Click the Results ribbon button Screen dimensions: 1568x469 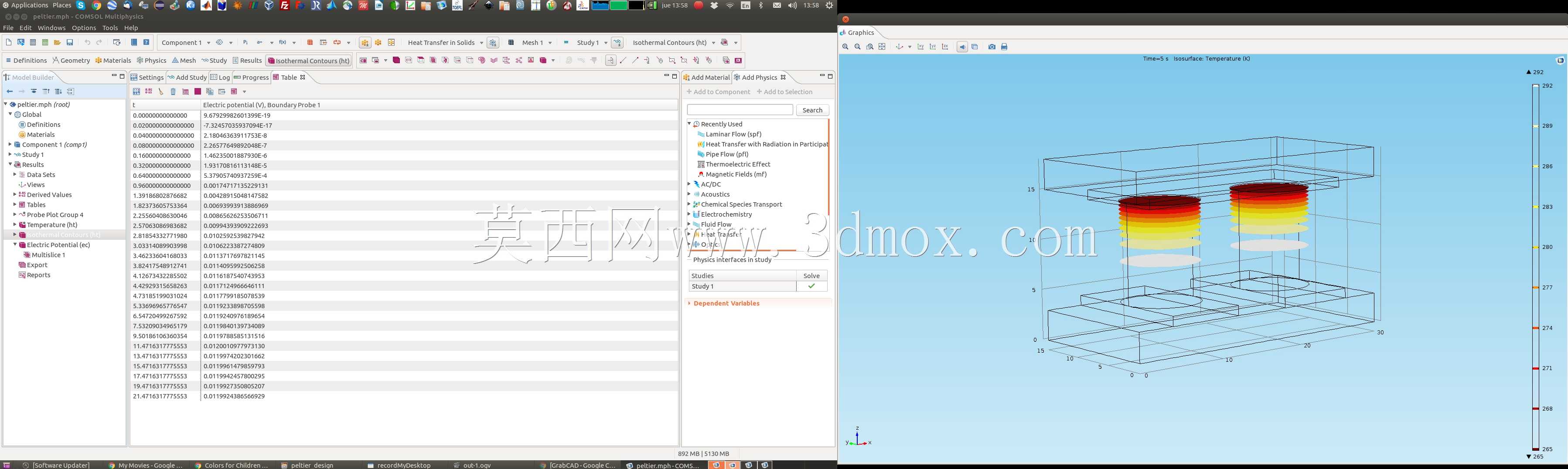pos(247,60)
